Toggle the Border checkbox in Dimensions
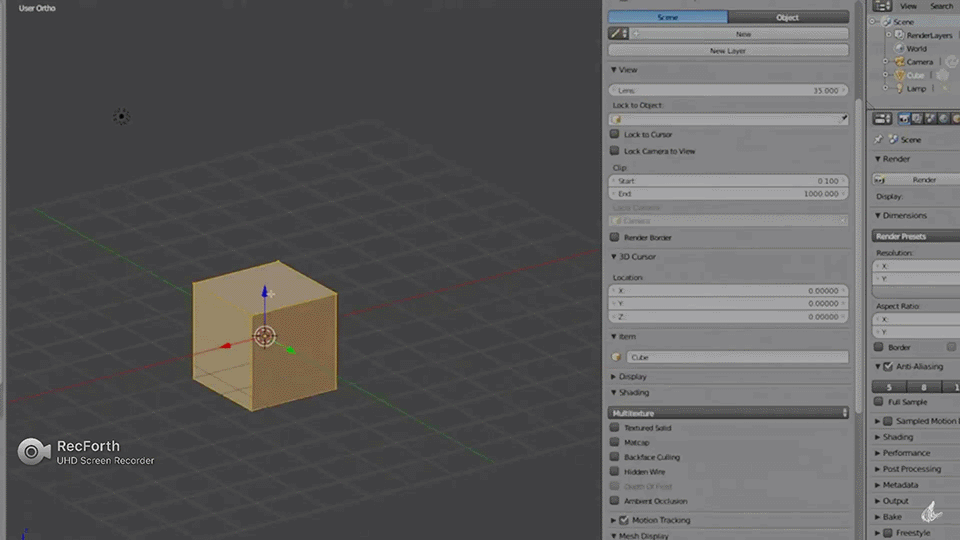 [879, 347]
